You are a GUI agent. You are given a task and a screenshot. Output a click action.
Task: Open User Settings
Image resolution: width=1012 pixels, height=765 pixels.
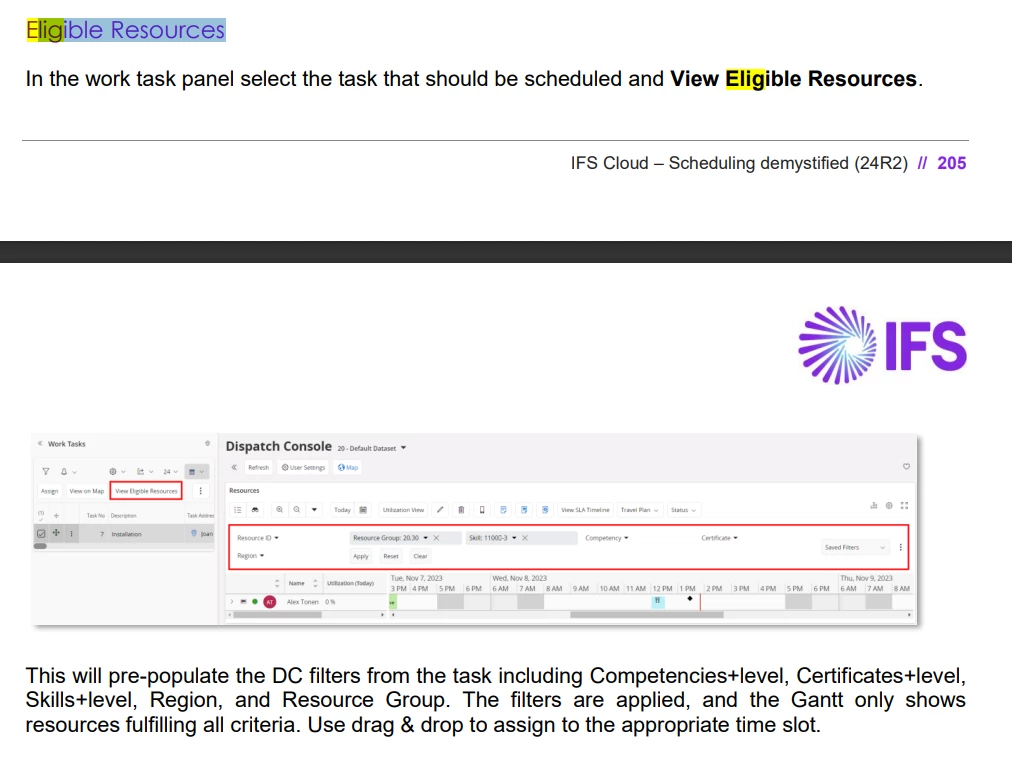303,467
